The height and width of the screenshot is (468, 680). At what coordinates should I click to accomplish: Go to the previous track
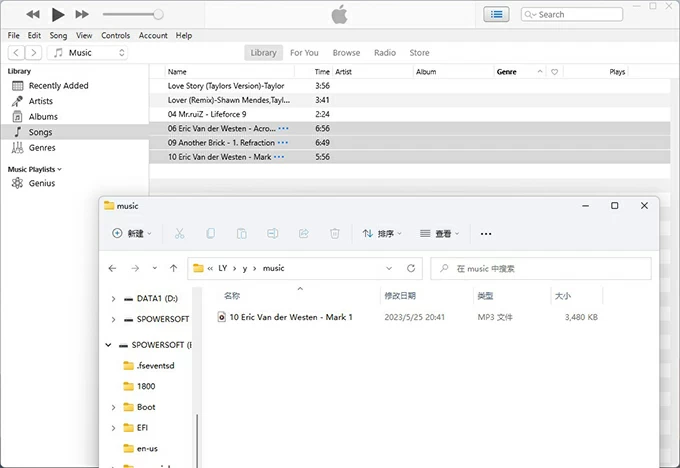(33, 14)
